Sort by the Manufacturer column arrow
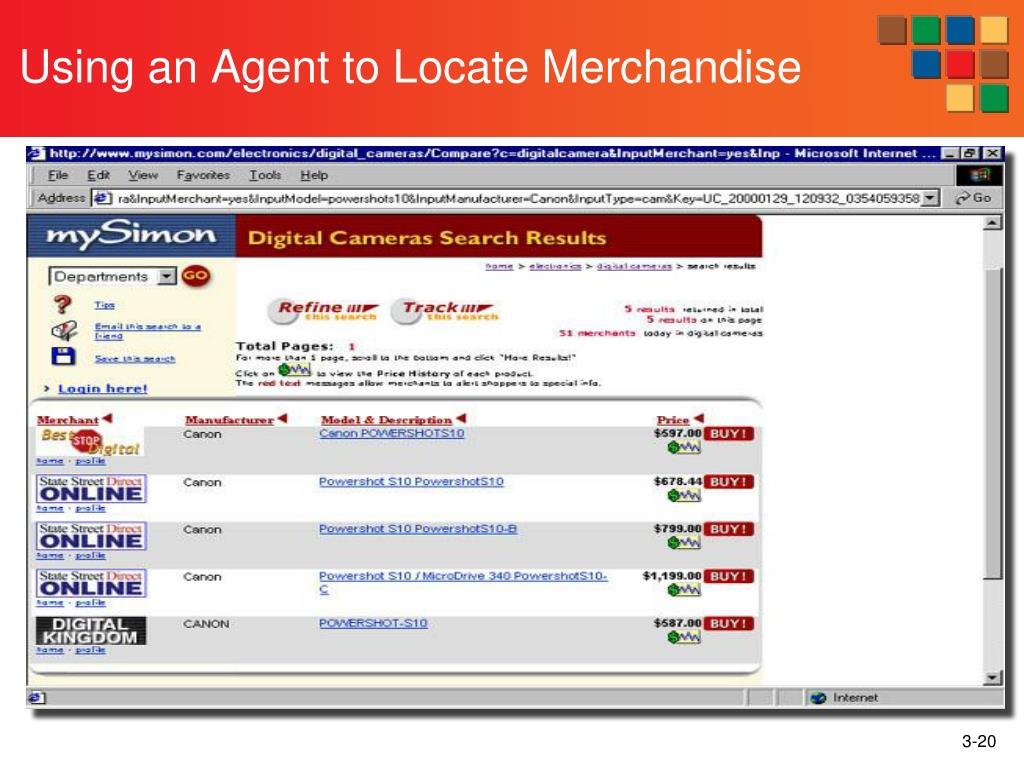Viewport: 1024px width, 768px height. [282, 418]
